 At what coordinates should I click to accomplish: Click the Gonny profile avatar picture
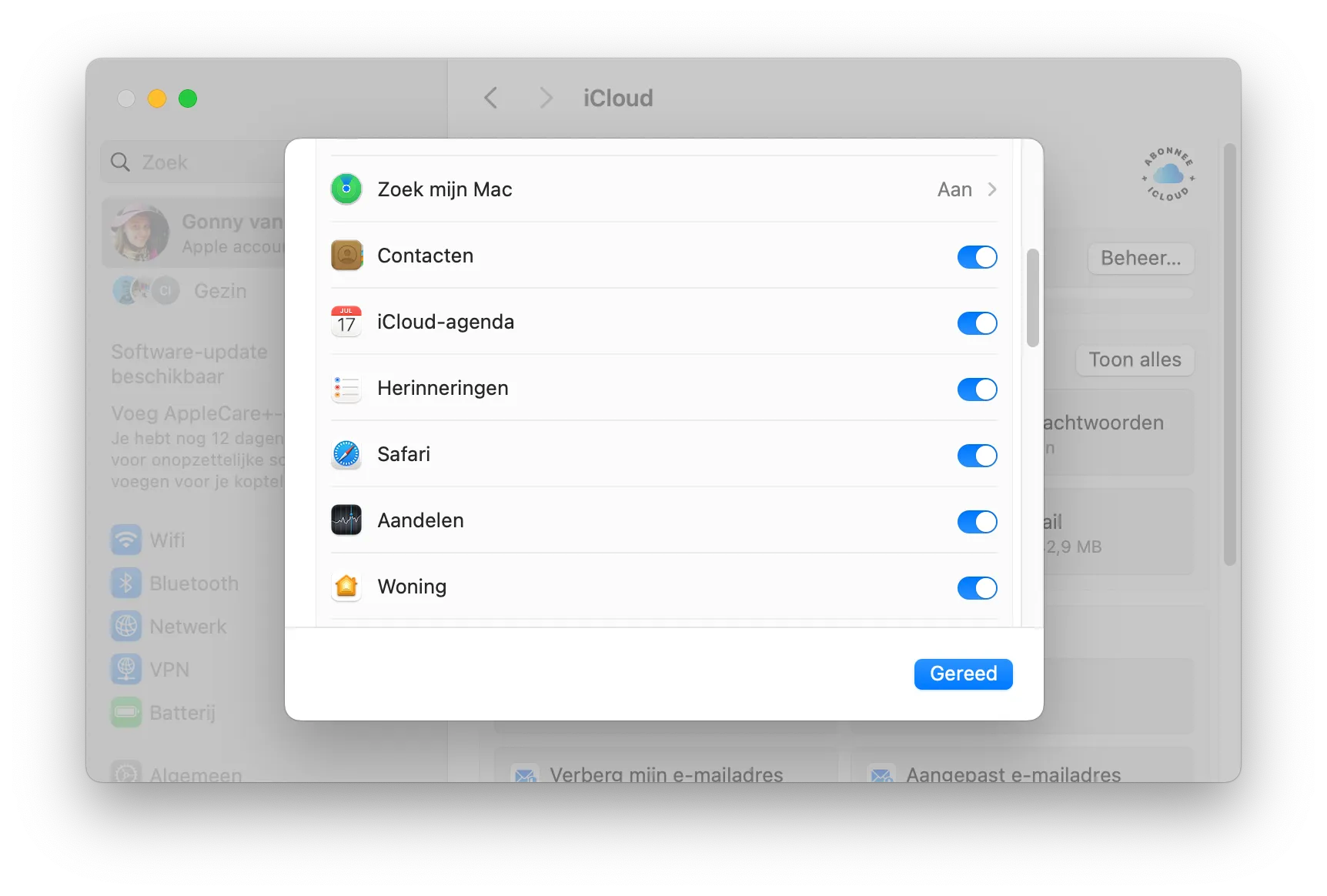(140, 232)
